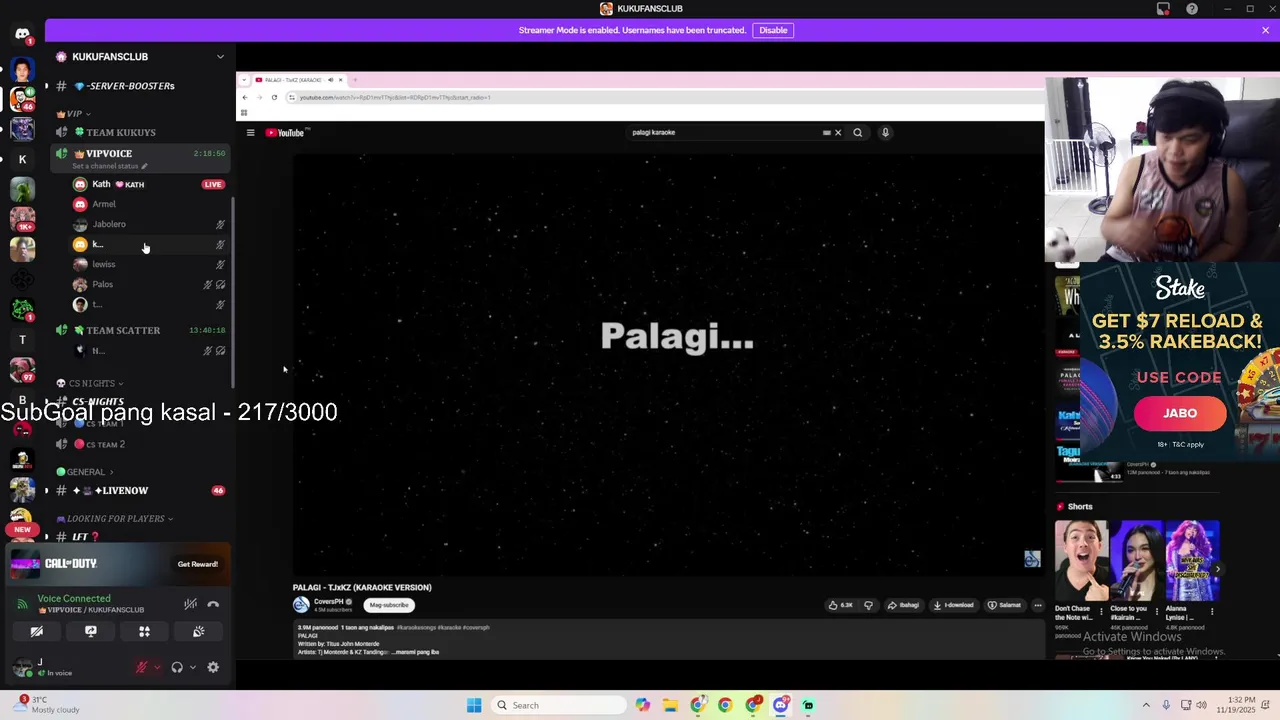Open Voice Connected connection details
The width and height of the screenshot is (1280, 720).
[x=74, y=598]
